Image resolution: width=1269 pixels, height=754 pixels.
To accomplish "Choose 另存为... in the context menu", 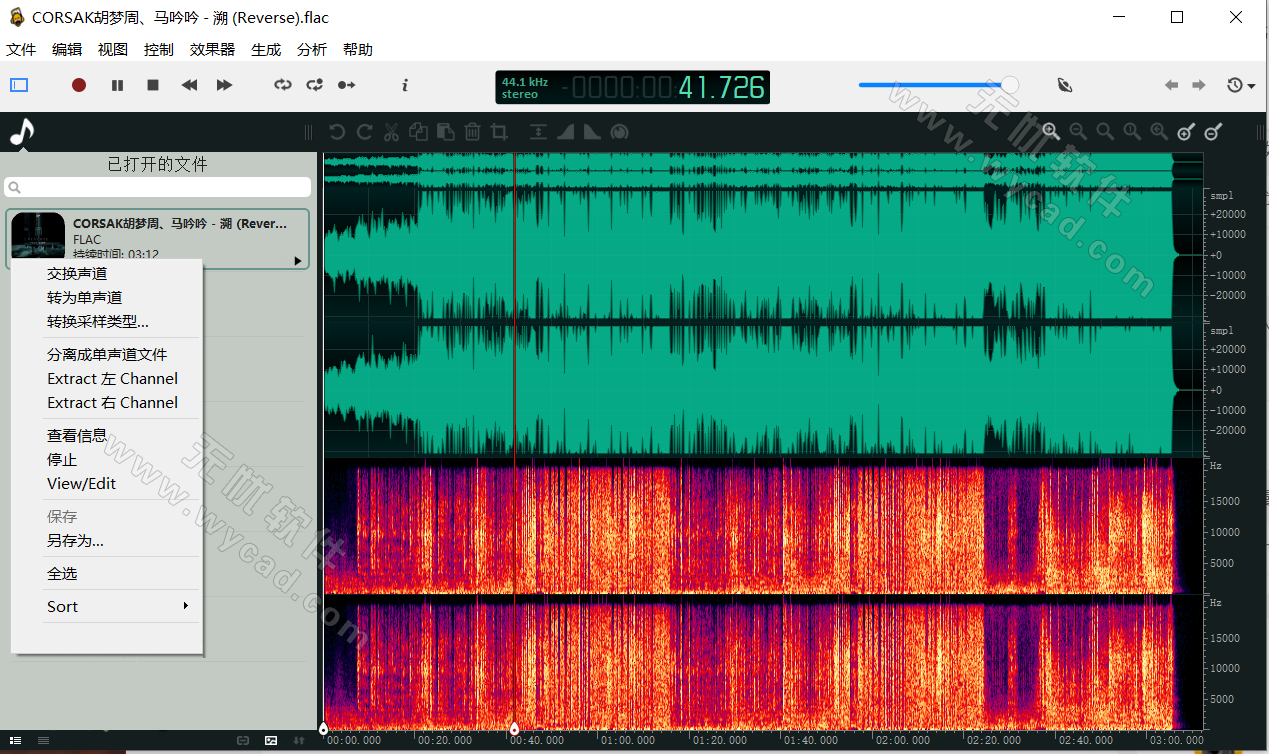I will [75, 541].
